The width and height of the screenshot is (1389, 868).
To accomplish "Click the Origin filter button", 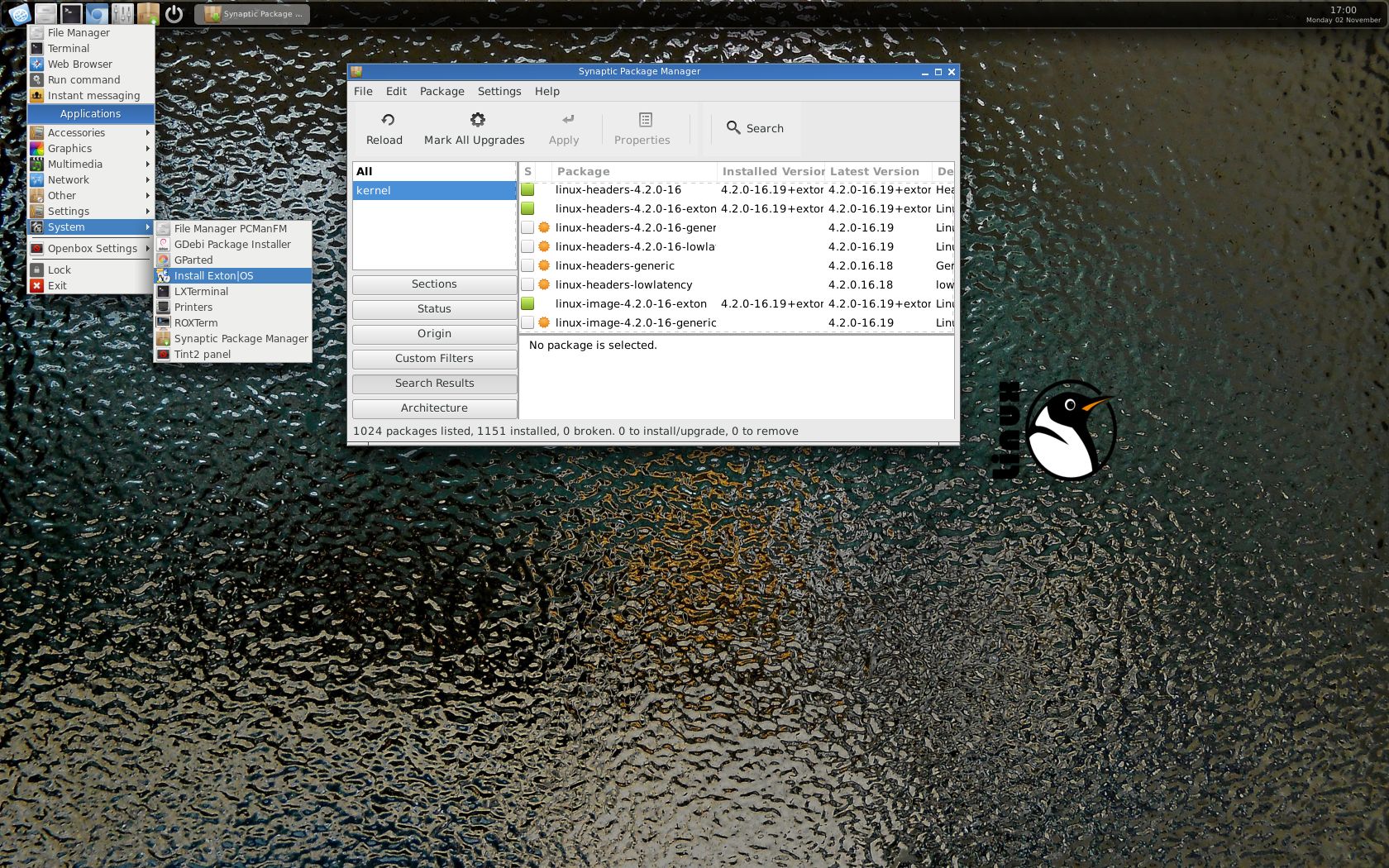I will tap(434, 334).
